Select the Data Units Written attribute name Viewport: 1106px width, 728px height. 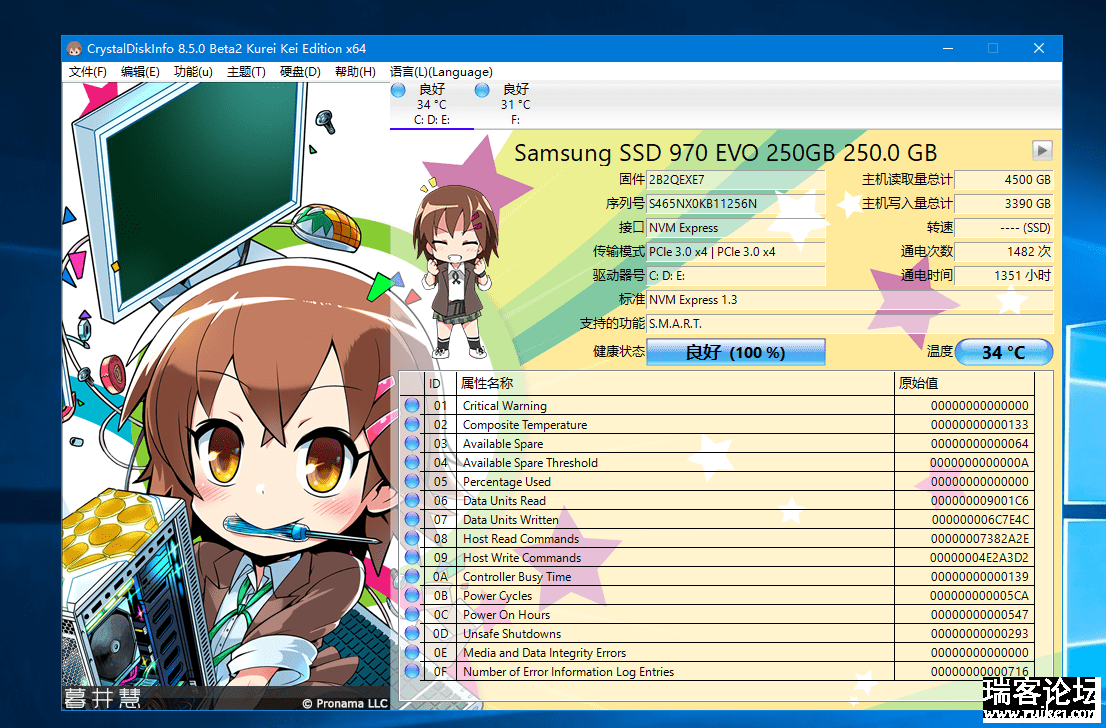(511, 520)
